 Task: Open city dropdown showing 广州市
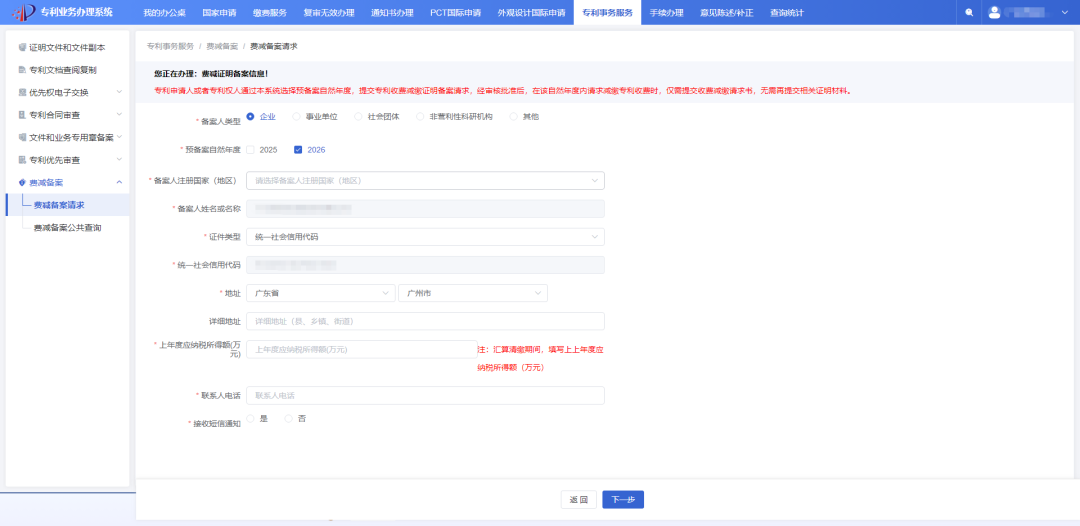pos(473,293)
